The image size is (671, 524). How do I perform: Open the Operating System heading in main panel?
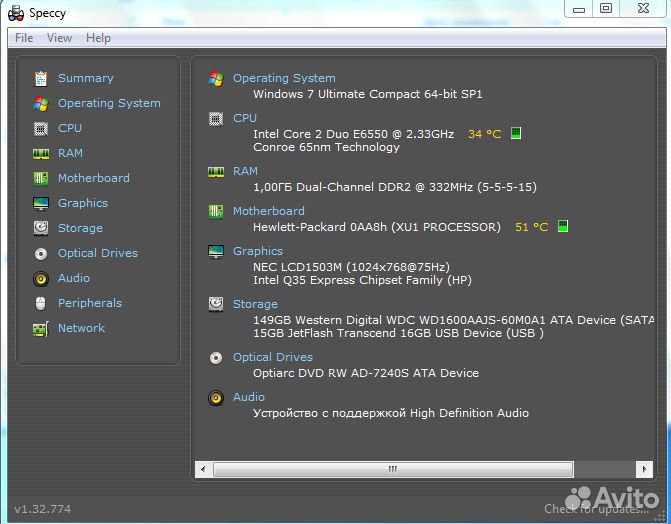pyautogui.click(x=284, y=78)
